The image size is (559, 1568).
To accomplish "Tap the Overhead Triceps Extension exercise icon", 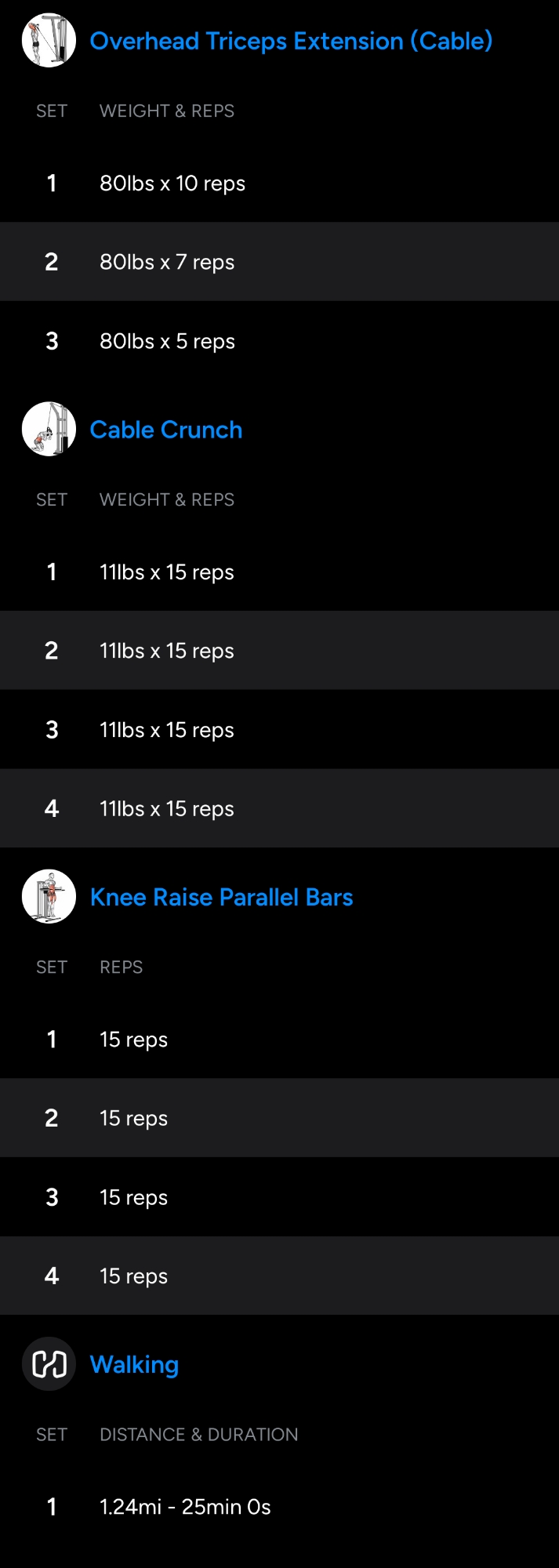I will (x=49, y=41).
